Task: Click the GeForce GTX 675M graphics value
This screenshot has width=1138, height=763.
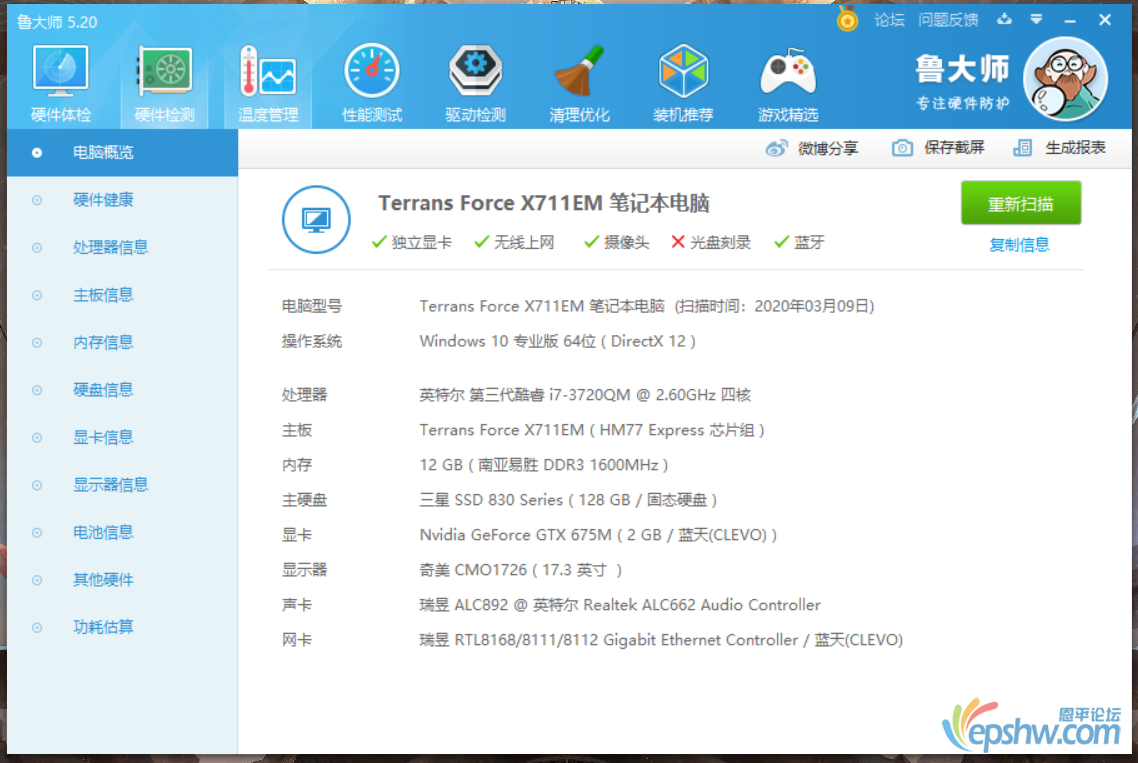Action: (x=598, y=535)
